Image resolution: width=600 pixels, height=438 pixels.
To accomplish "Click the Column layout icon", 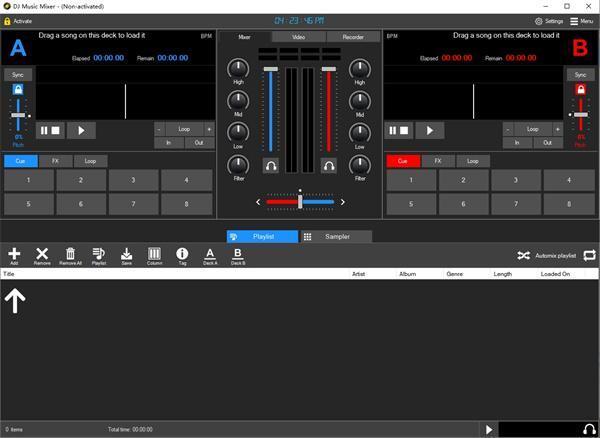I will tap(155, 254).
